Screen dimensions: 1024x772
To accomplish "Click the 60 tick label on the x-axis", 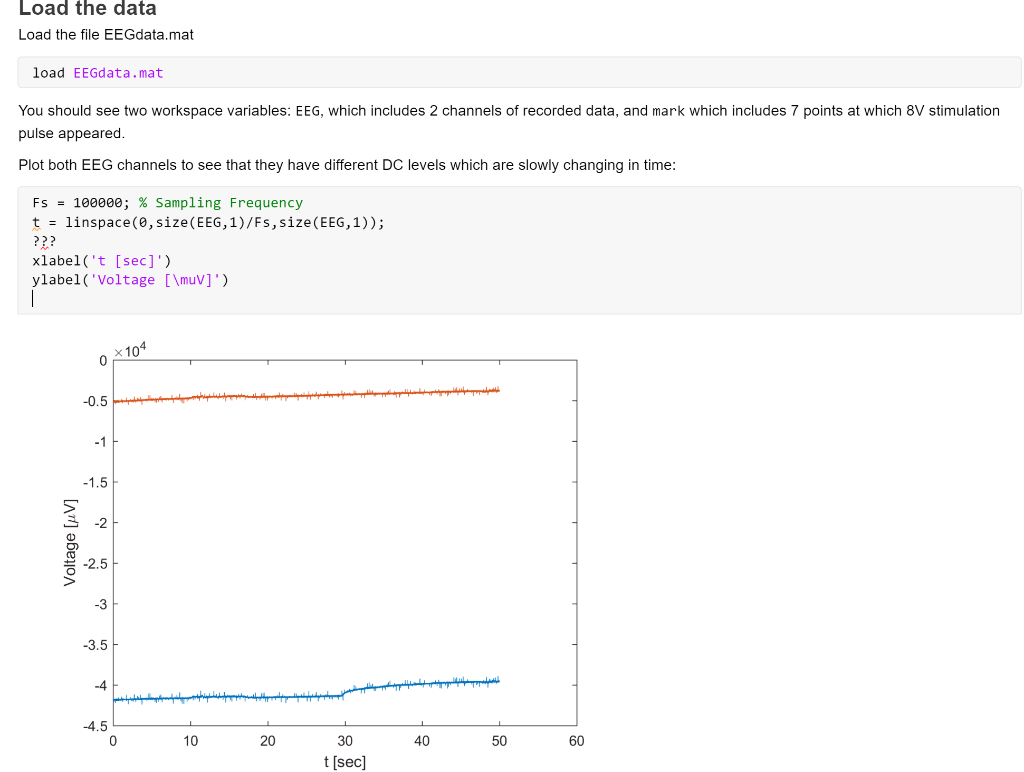I will coord(576,741).
